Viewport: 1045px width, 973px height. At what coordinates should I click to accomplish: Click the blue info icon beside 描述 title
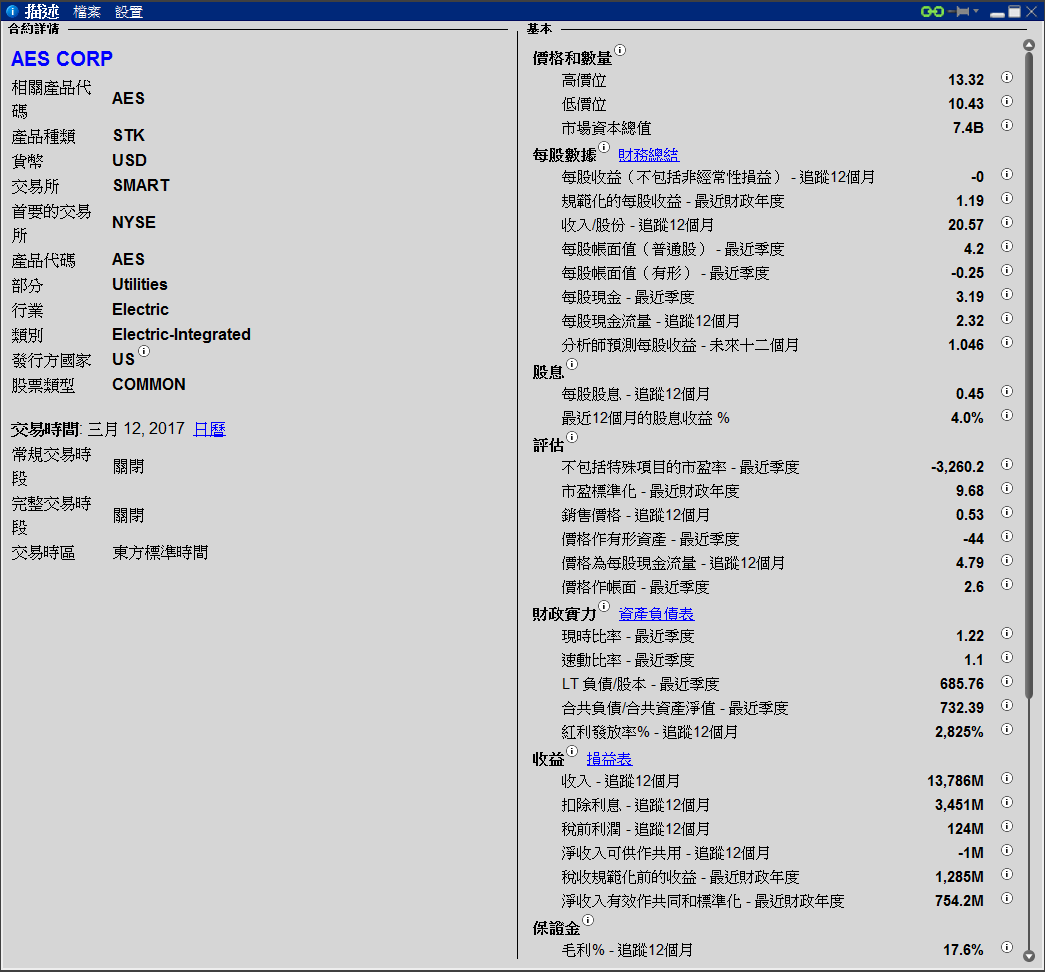12,11
